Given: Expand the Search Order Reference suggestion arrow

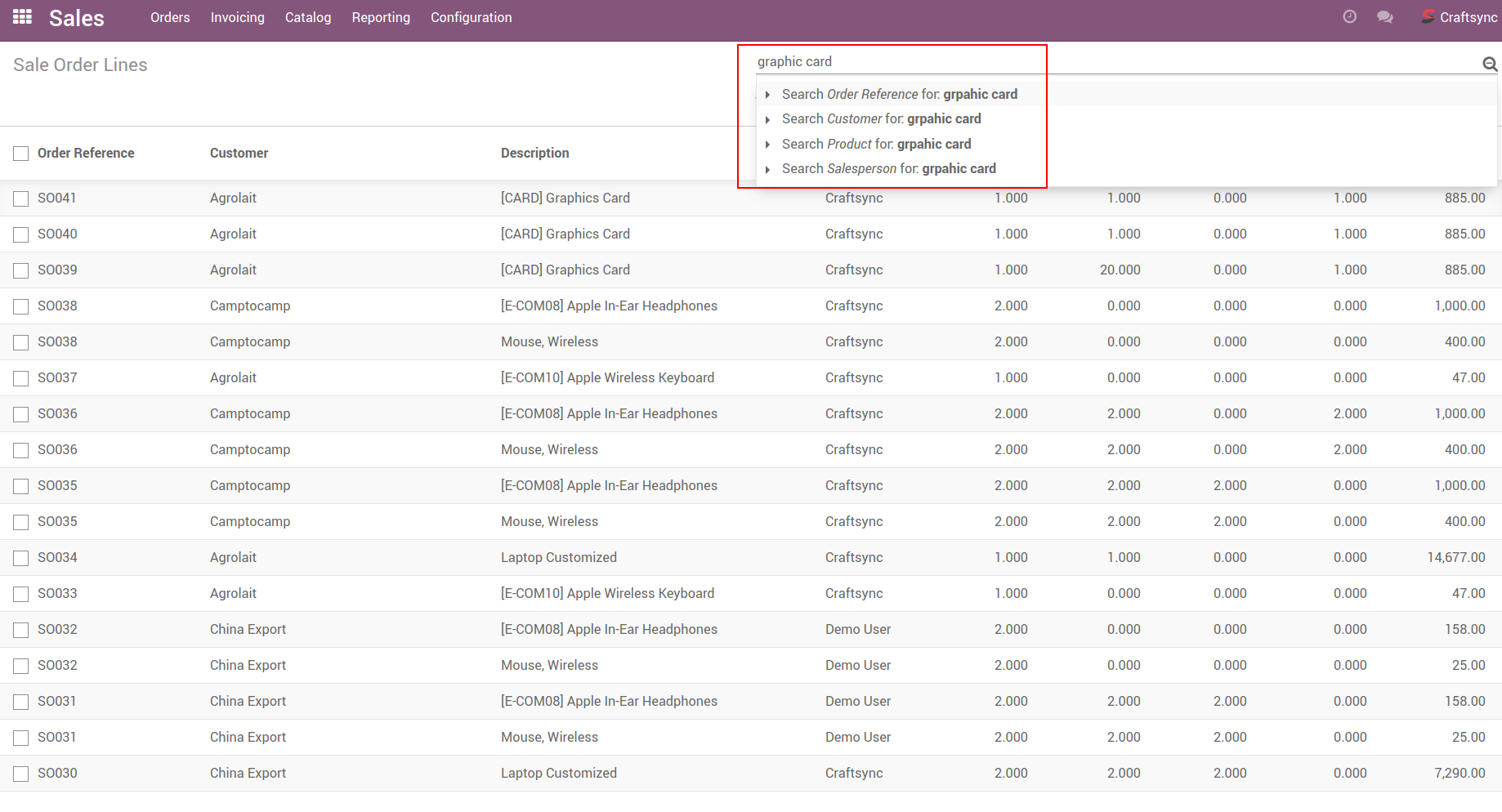Looking at the screenshot, I should pos(767,95).
